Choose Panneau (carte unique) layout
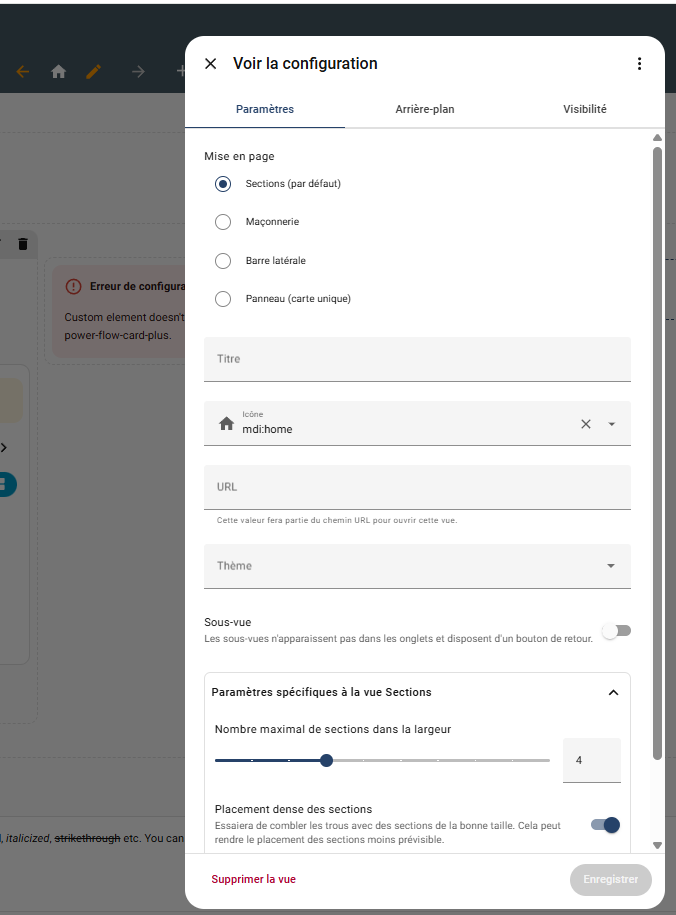Viewport: 676px width, 915px height. point(223,299)
